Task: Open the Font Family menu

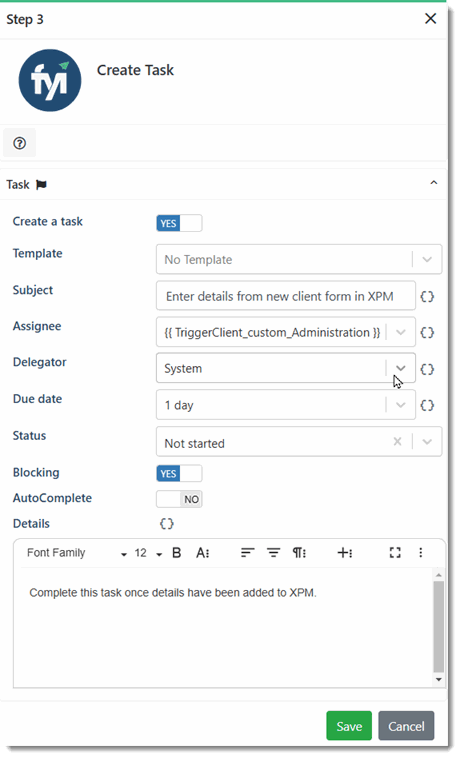Action: [x=76, y=553]
